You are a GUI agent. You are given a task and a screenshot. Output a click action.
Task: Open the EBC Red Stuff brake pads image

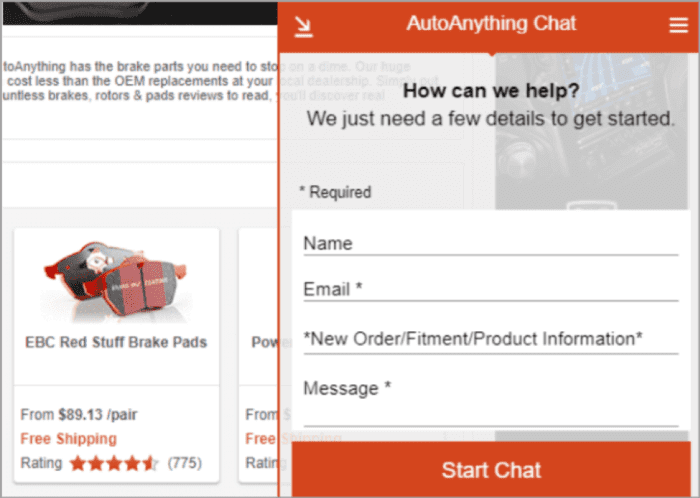pyautogui.click(x=116, y=281)
